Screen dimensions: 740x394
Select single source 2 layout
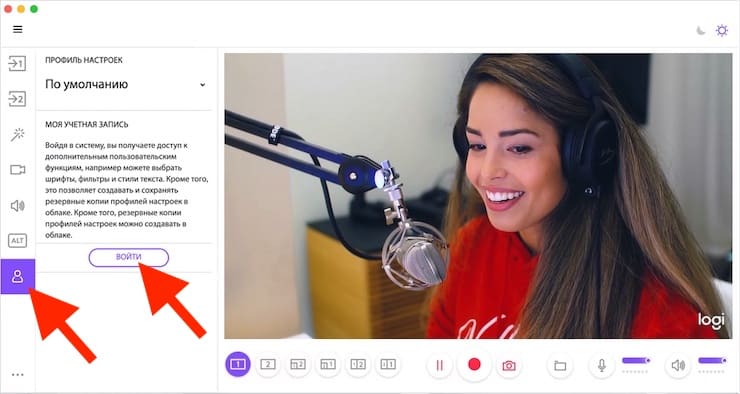(x=268, y=364)
